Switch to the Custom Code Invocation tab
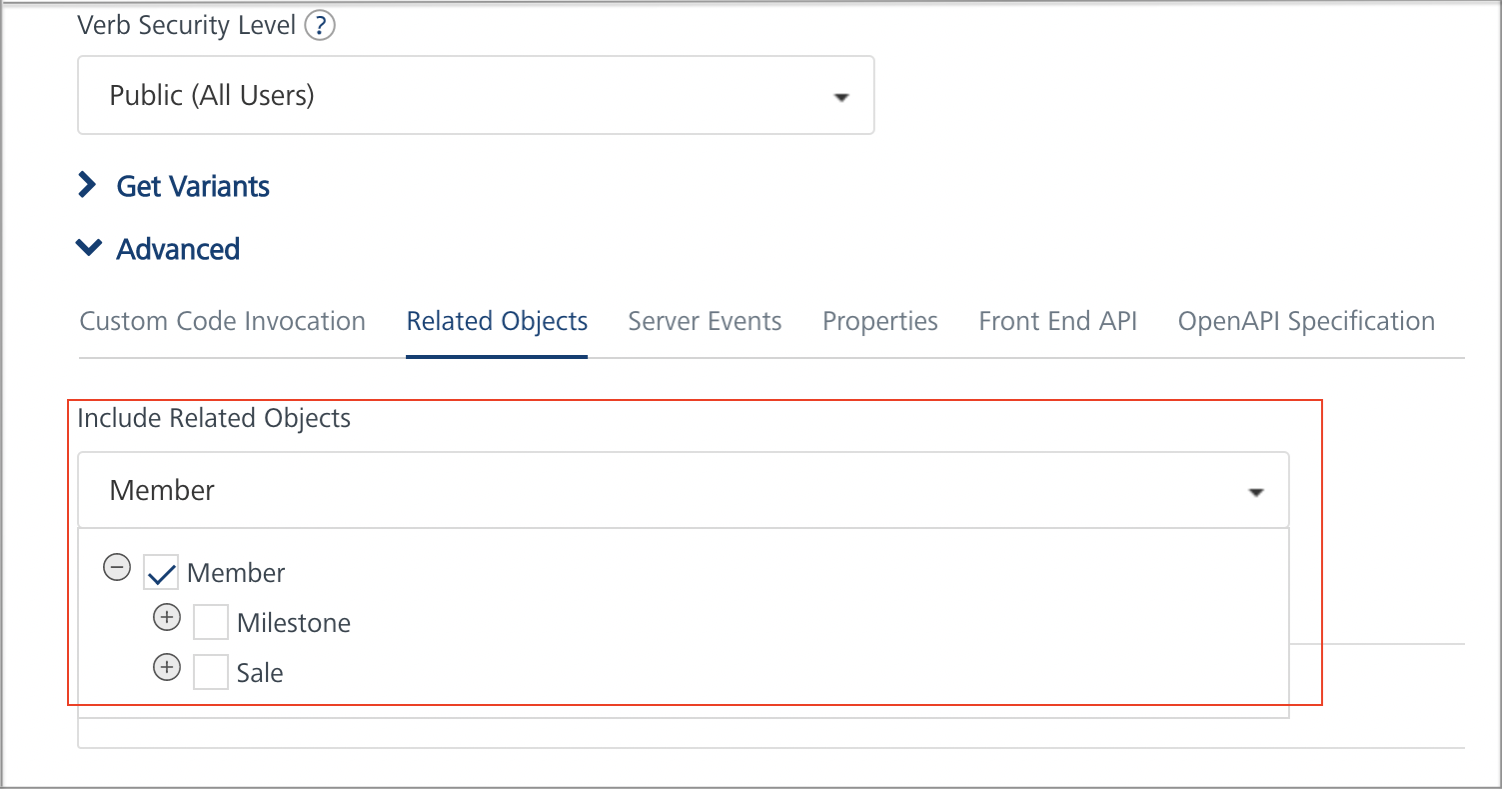This screenshot has height=789, width=1502. click(223, 321)
